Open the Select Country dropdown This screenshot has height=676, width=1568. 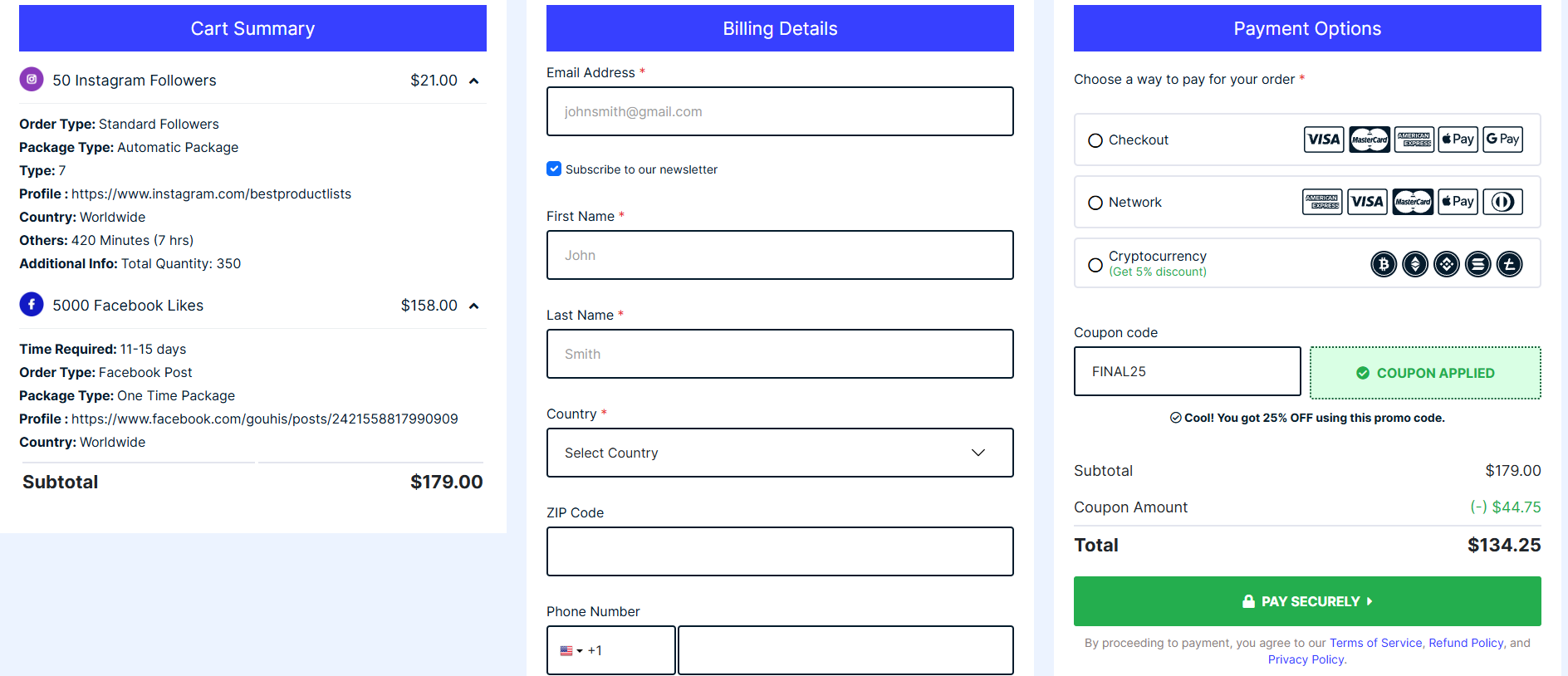(x=780, y=453)
